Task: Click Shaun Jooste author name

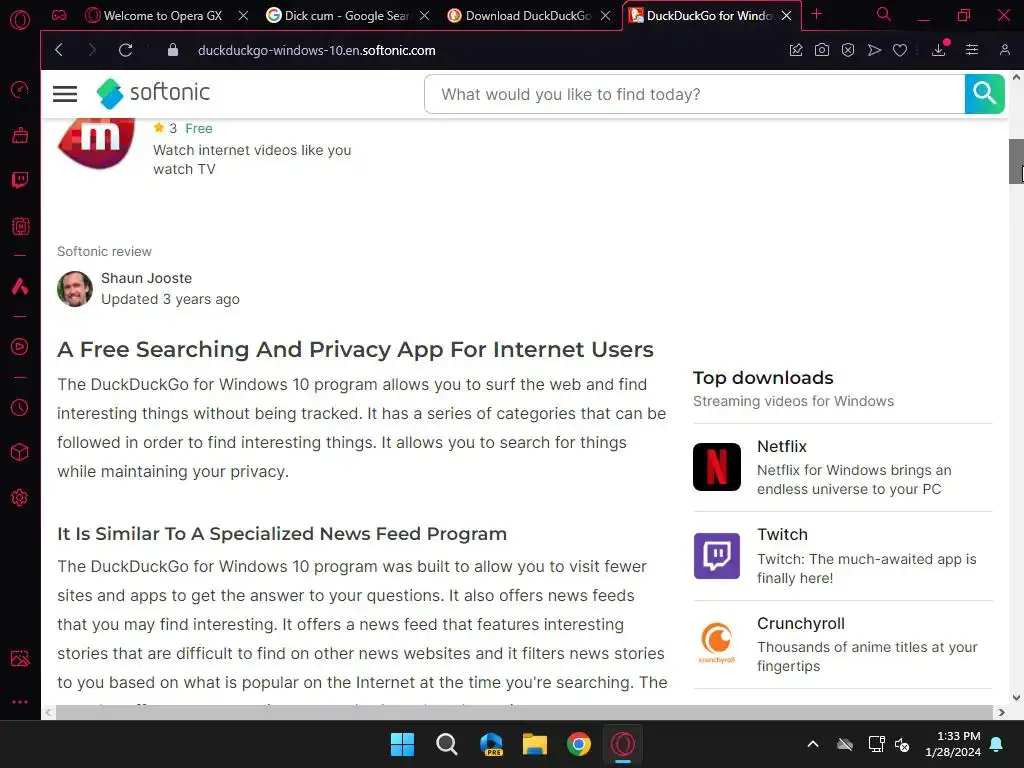Action: 146,278
